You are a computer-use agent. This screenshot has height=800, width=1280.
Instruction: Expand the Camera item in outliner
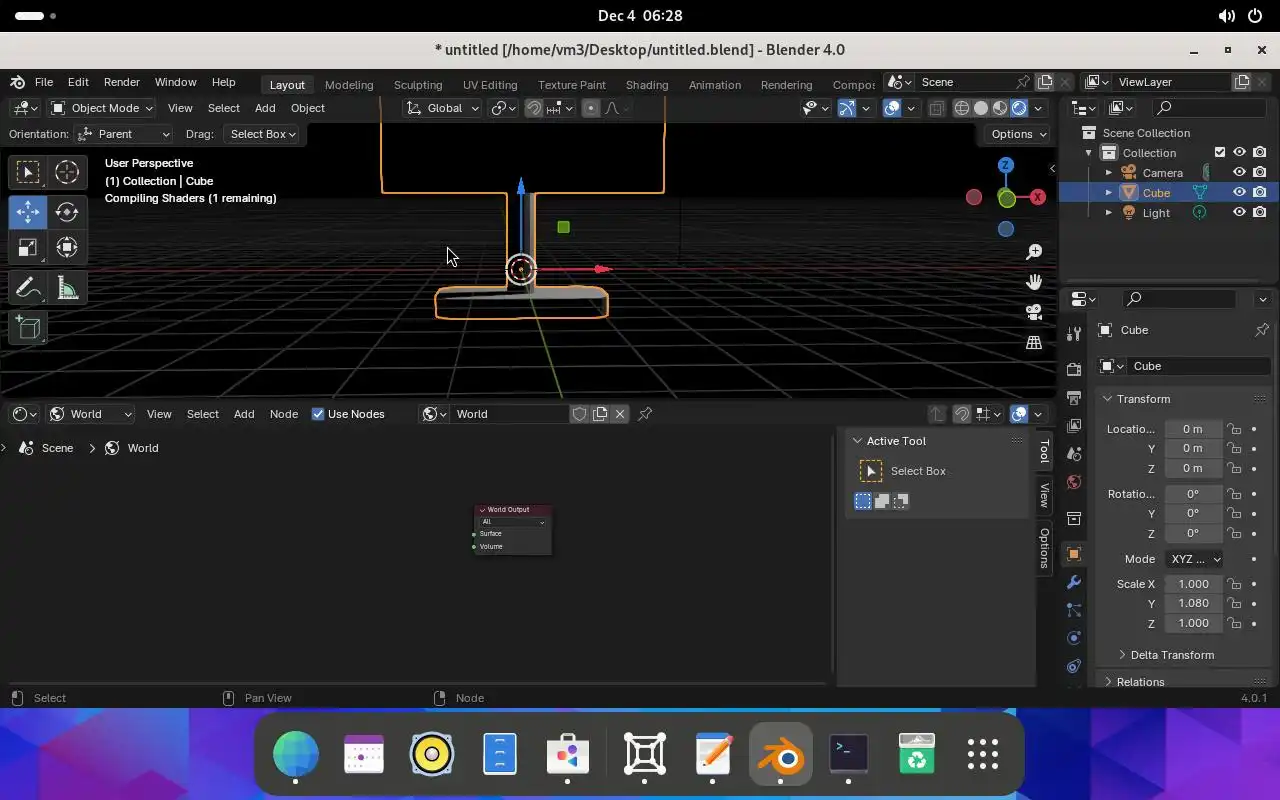point(1109,173)
